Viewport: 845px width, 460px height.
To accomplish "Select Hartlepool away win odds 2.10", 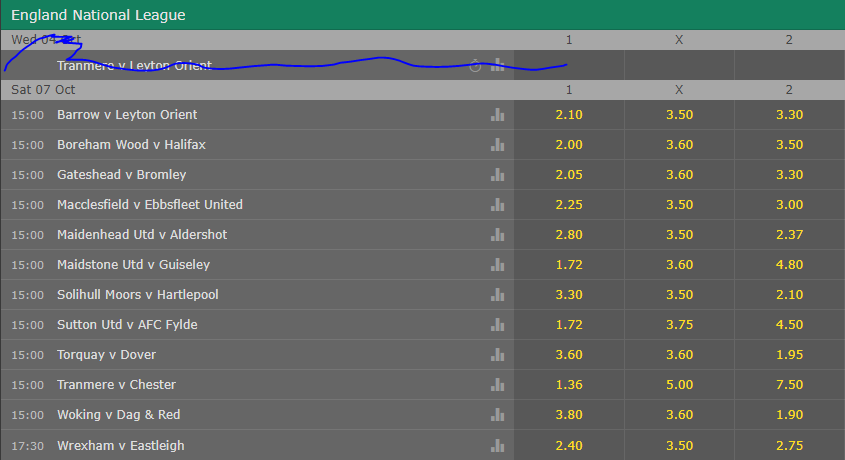I will [x=789, y=295].
